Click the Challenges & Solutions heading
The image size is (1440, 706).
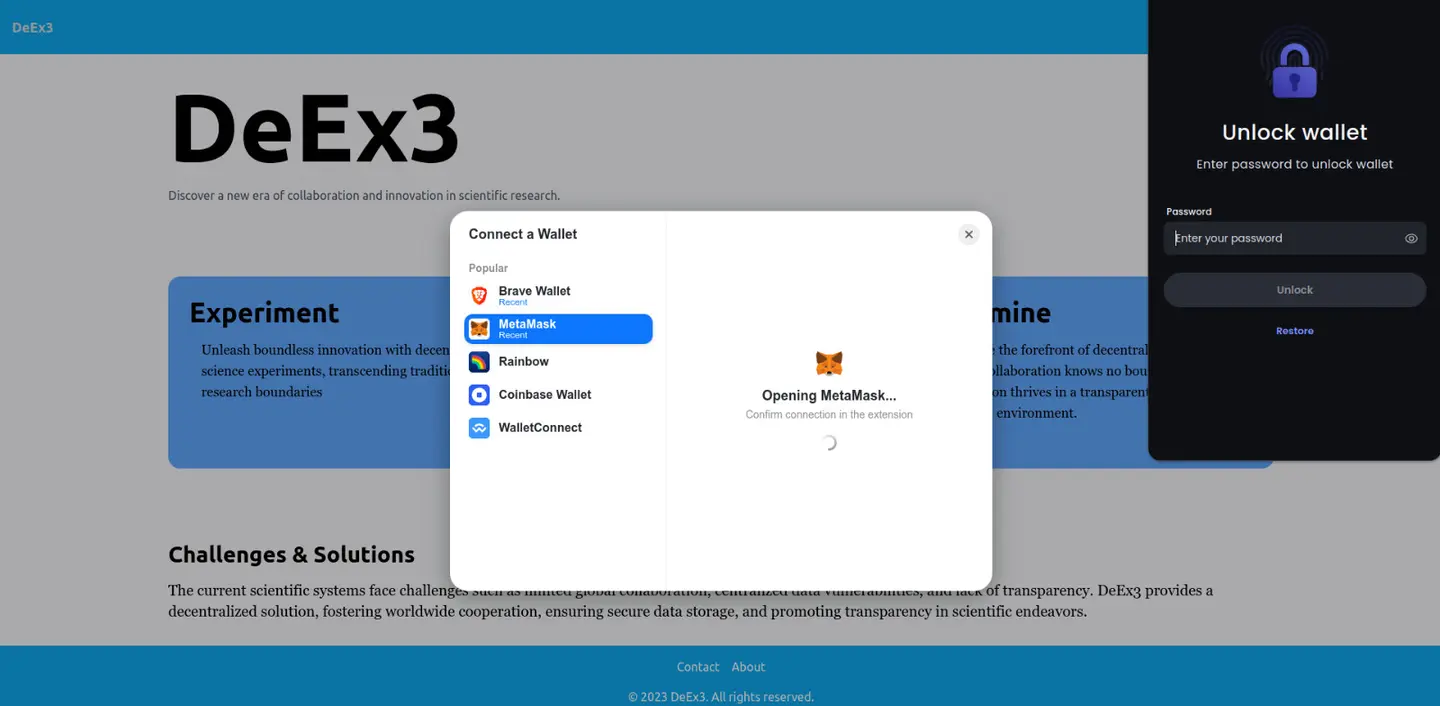tap(291, 555)
